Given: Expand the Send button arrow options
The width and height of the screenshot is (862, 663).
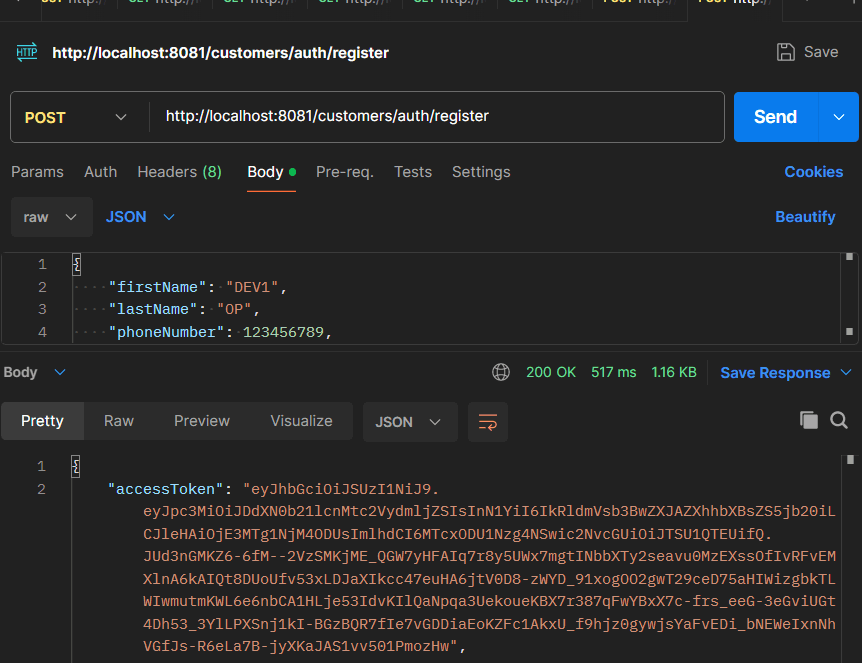Looking at the screenshot, I should coord(838,117).
